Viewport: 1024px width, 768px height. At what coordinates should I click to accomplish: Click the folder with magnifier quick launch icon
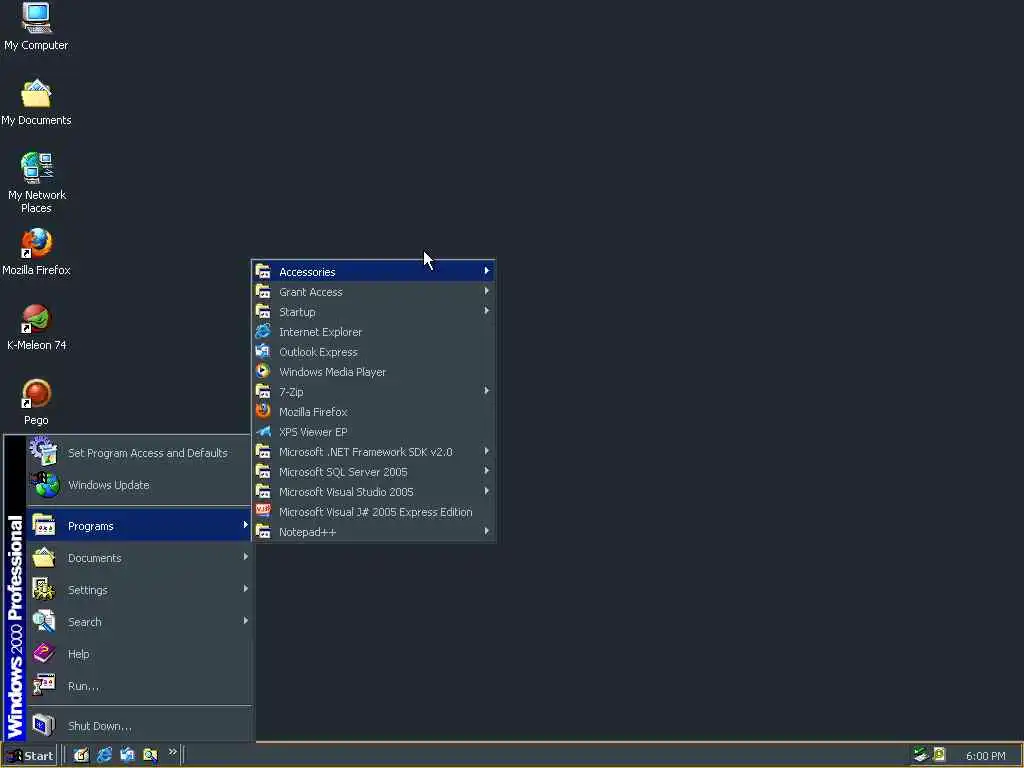tap(150, 755)
